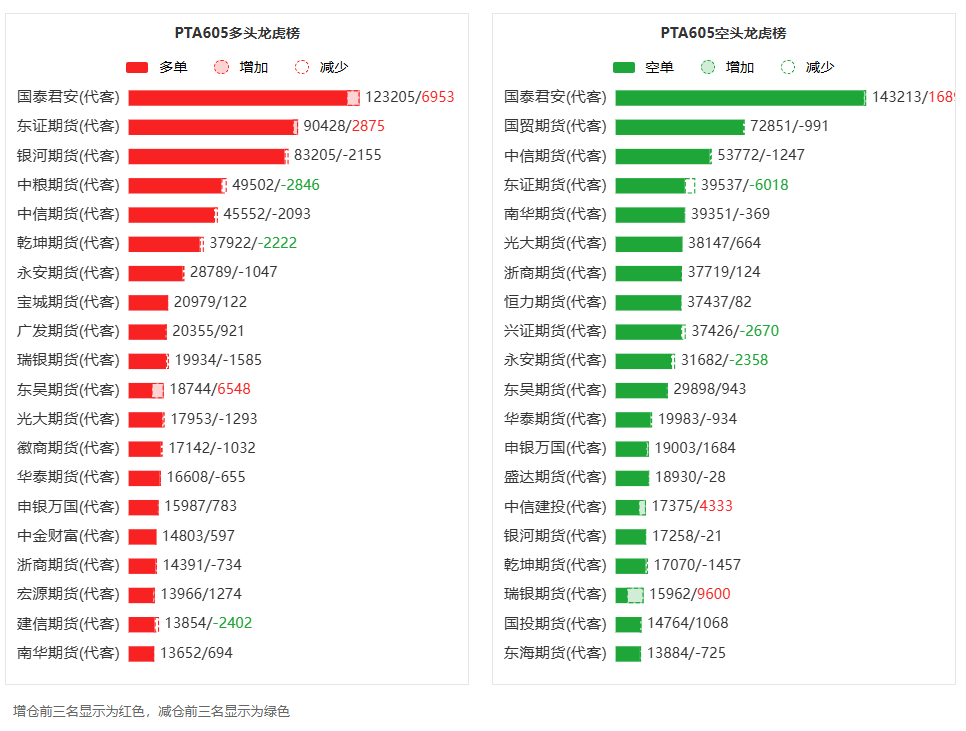Click 中信建投(代客) label in short chart
966x731 pixels.
(555, 507)
